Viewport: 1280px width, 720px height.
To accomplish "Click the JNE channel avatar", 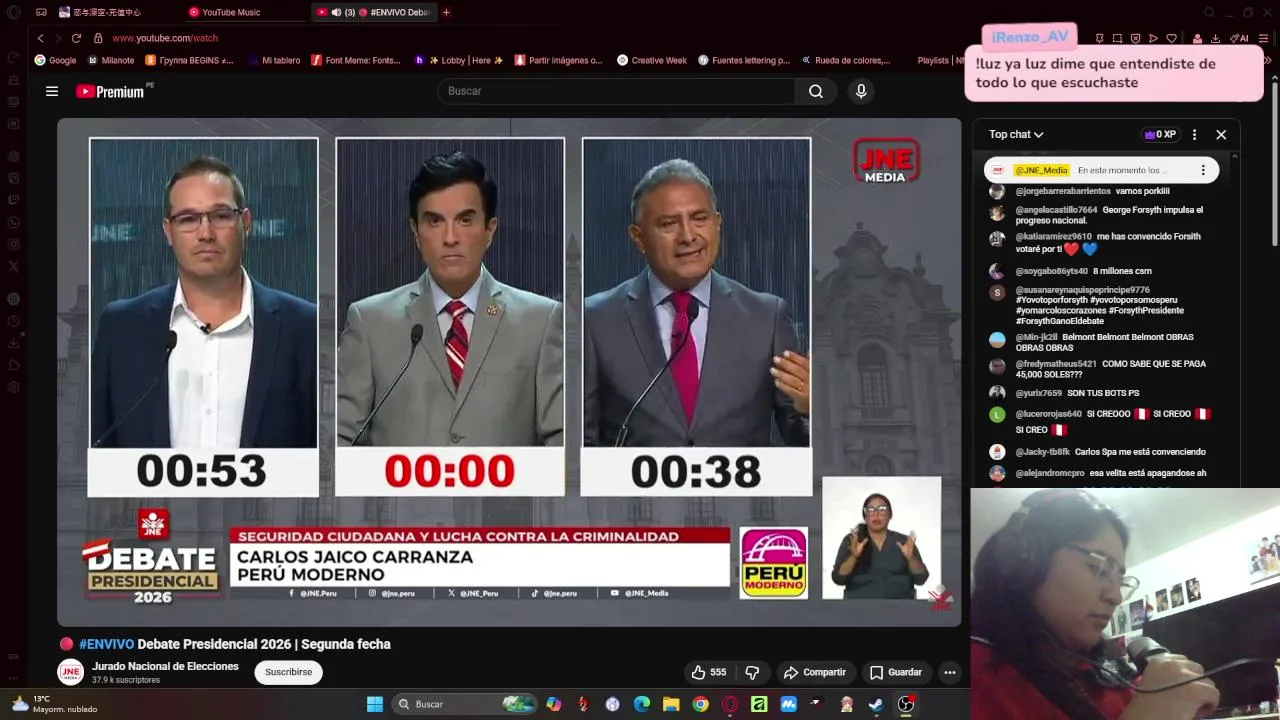I will tap(70, 672).
